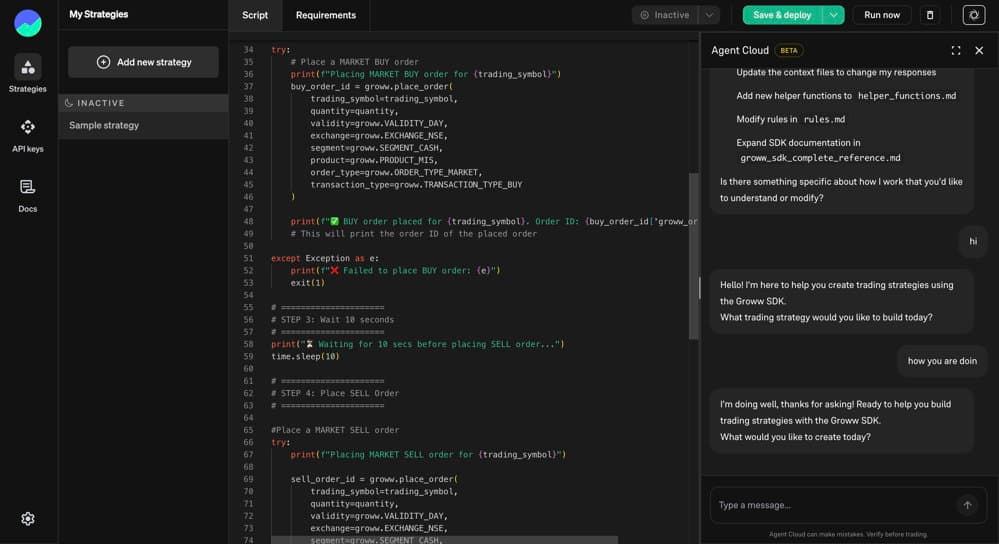Collapse the INACTIVE strategies group
This screenshot has height=544, width=999.
pos(95,103)
